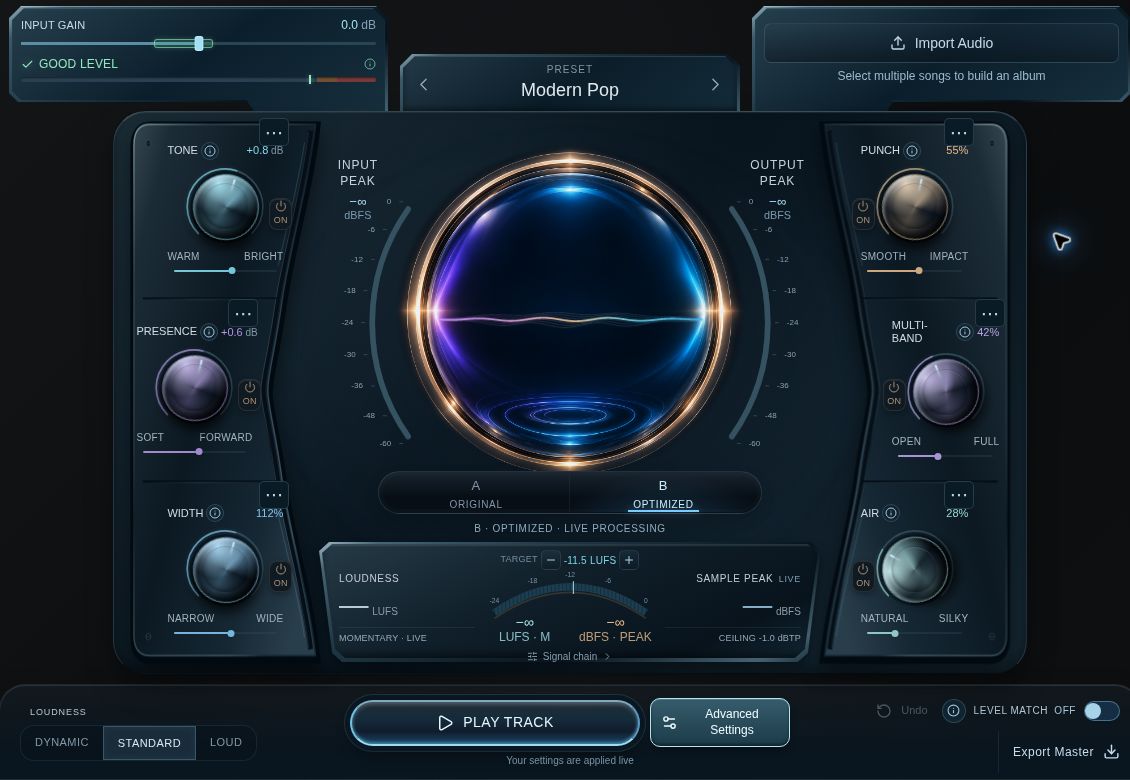Click the download icon beside Export Master

(1111, 752)
